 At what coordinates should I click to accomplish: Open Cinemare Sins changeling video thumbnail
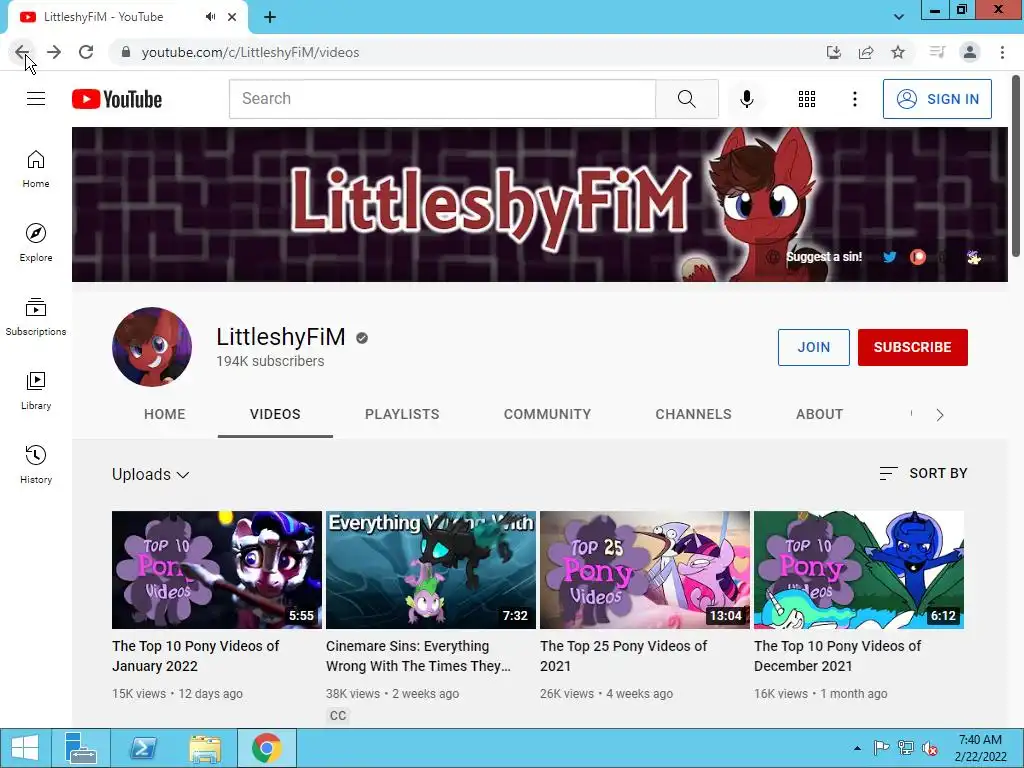431,570
